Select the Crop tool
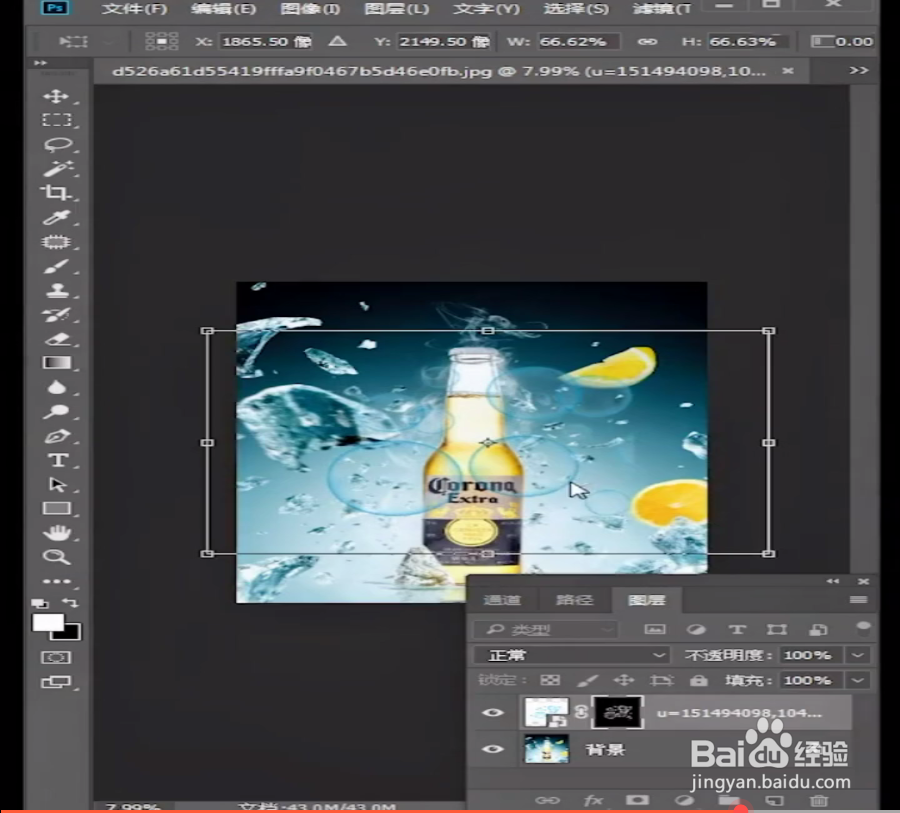The width and height of the screenshot is (900, 813). point(56,193)
